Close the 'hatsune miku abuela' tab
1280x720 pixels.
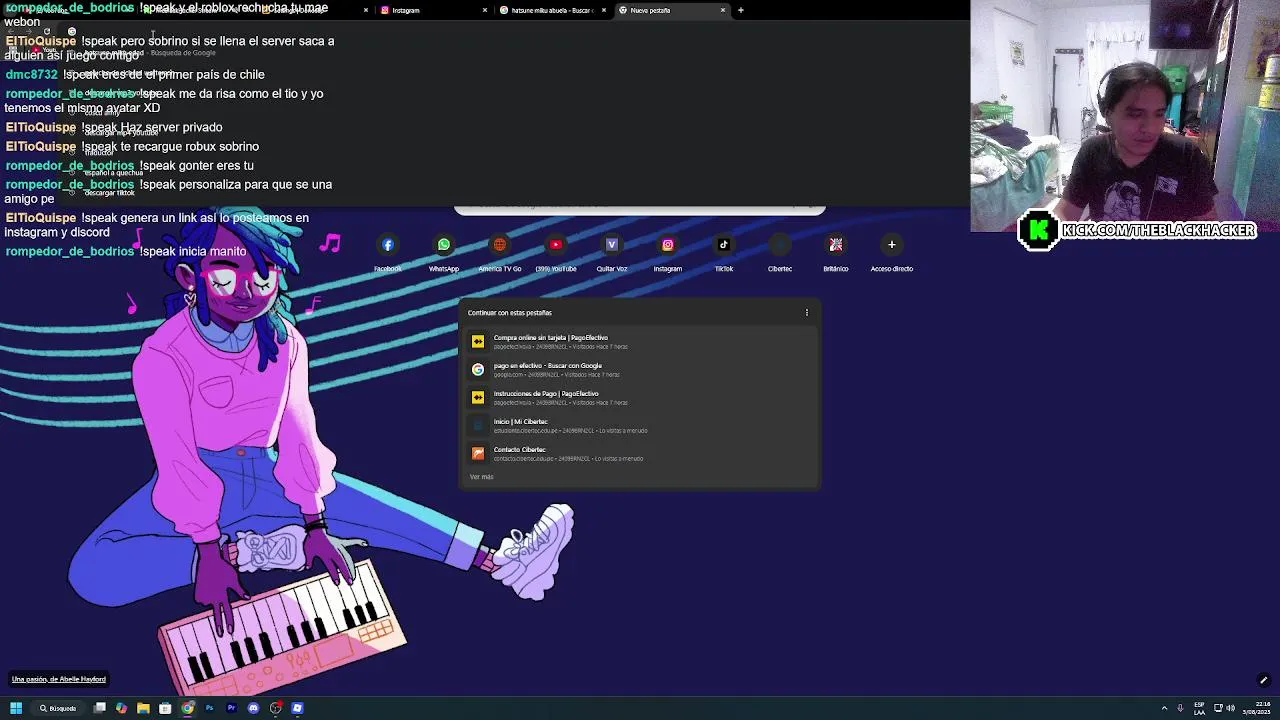pos(604,10)
